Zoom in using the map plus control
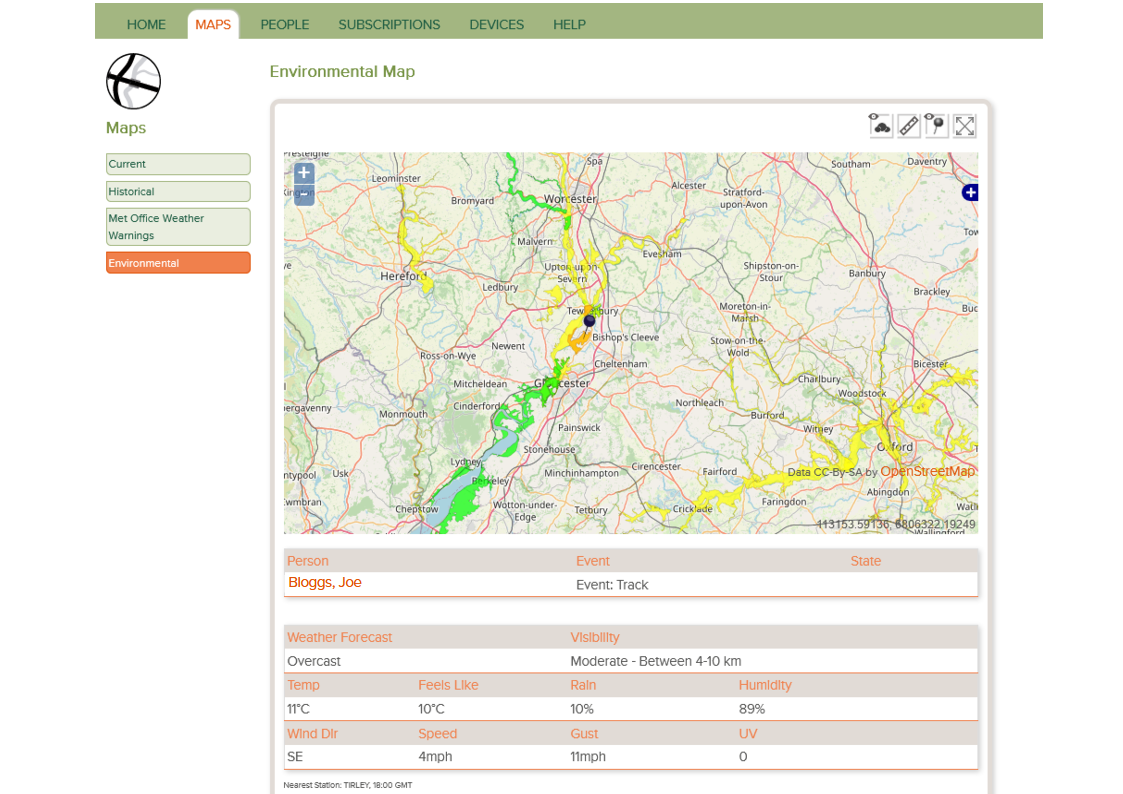Viewport: 1123px width, 794px height. (303, 173)
